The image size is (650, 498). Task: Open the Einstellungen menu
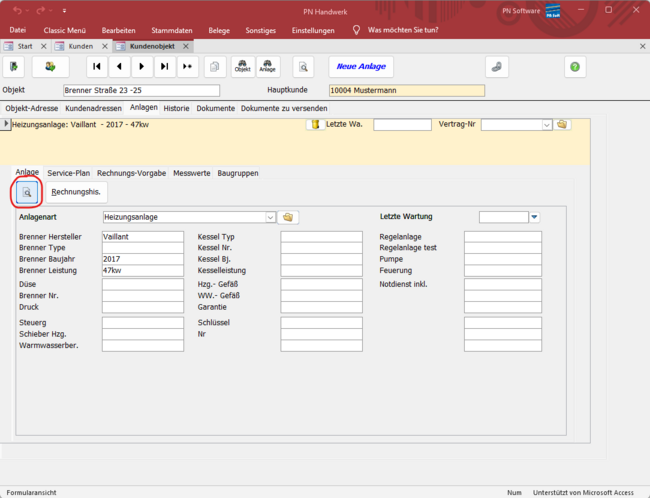(x=313, y=30)
